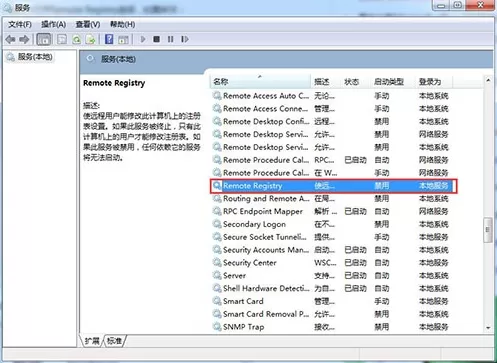Click 手动 startup type in Smart Card row
497x363 pixels.
382,301
